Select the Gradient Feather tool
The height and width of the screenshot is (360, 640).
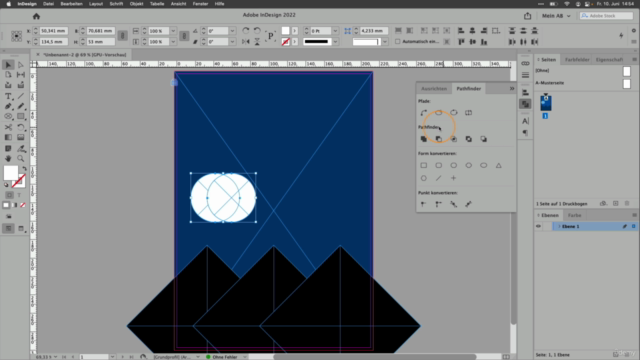click(x=21, y=138)
